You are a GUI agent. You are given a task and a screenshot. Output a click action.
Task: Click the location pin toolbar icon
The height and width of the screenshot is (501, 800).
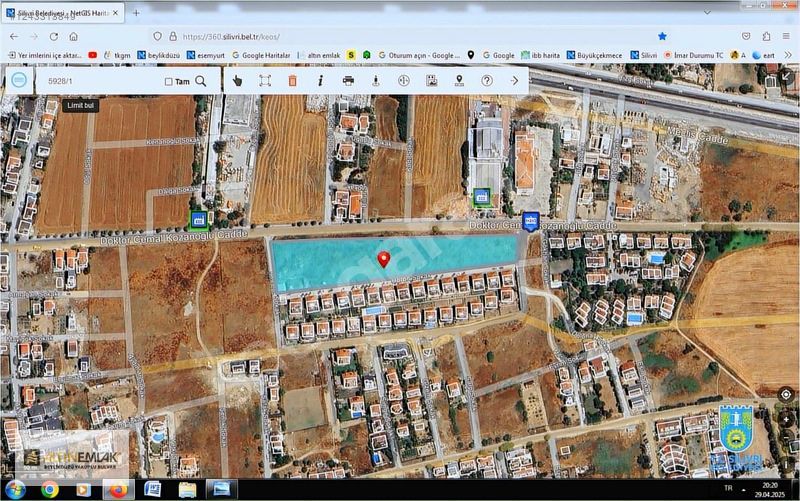[459, 81]
